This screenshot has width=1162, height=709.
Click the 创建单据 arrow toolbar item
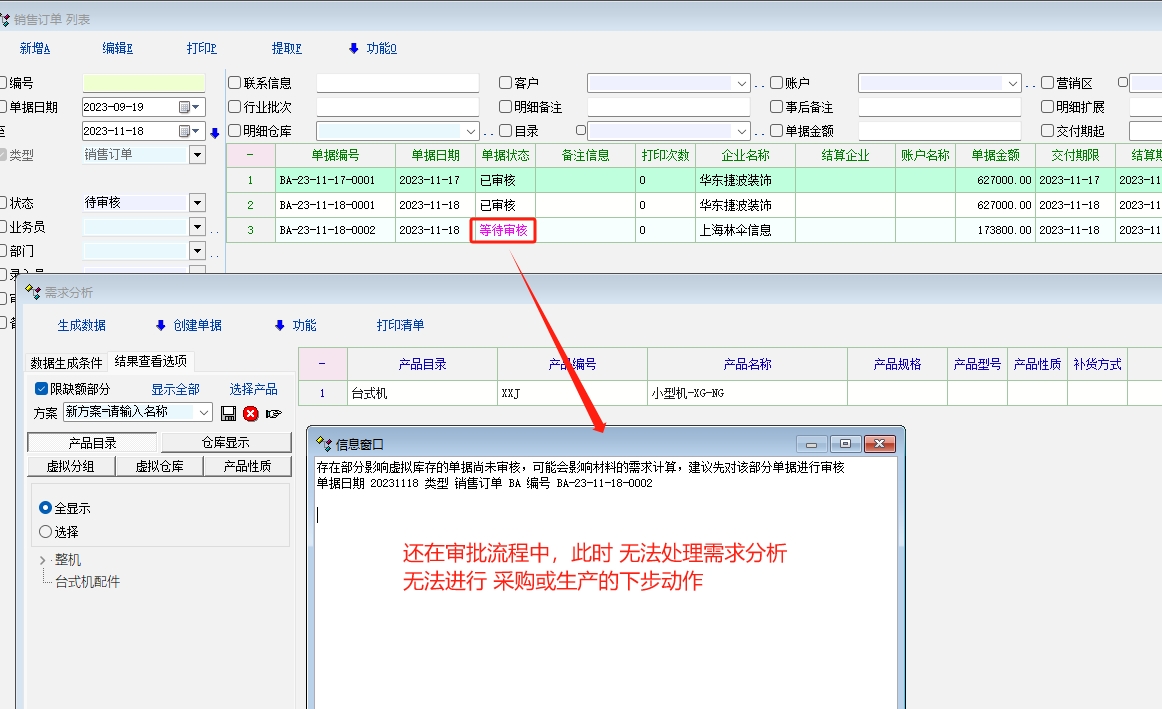(x=189, y=325)
